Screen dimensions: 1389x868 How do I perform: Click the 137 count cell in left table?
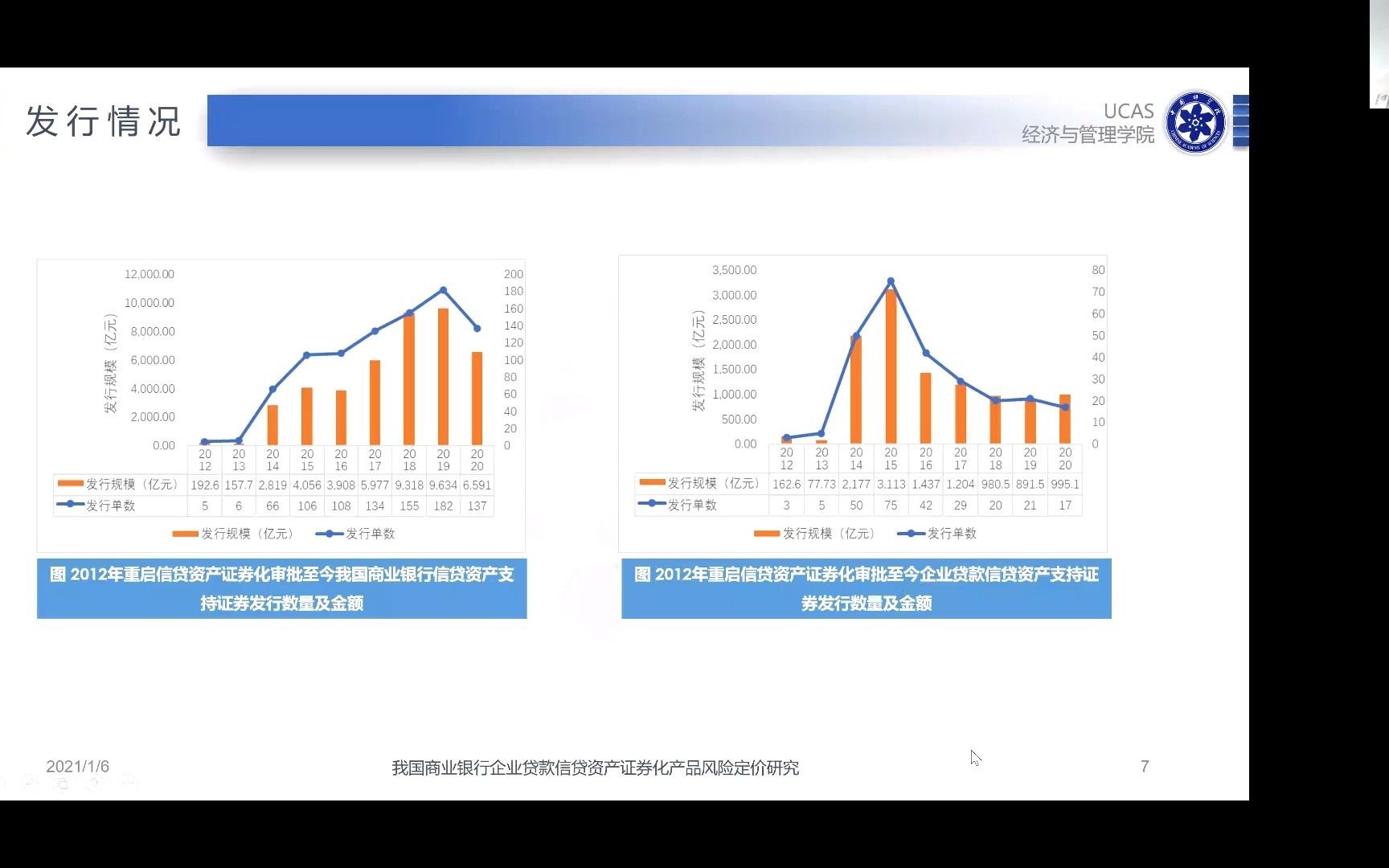[477, 506]
